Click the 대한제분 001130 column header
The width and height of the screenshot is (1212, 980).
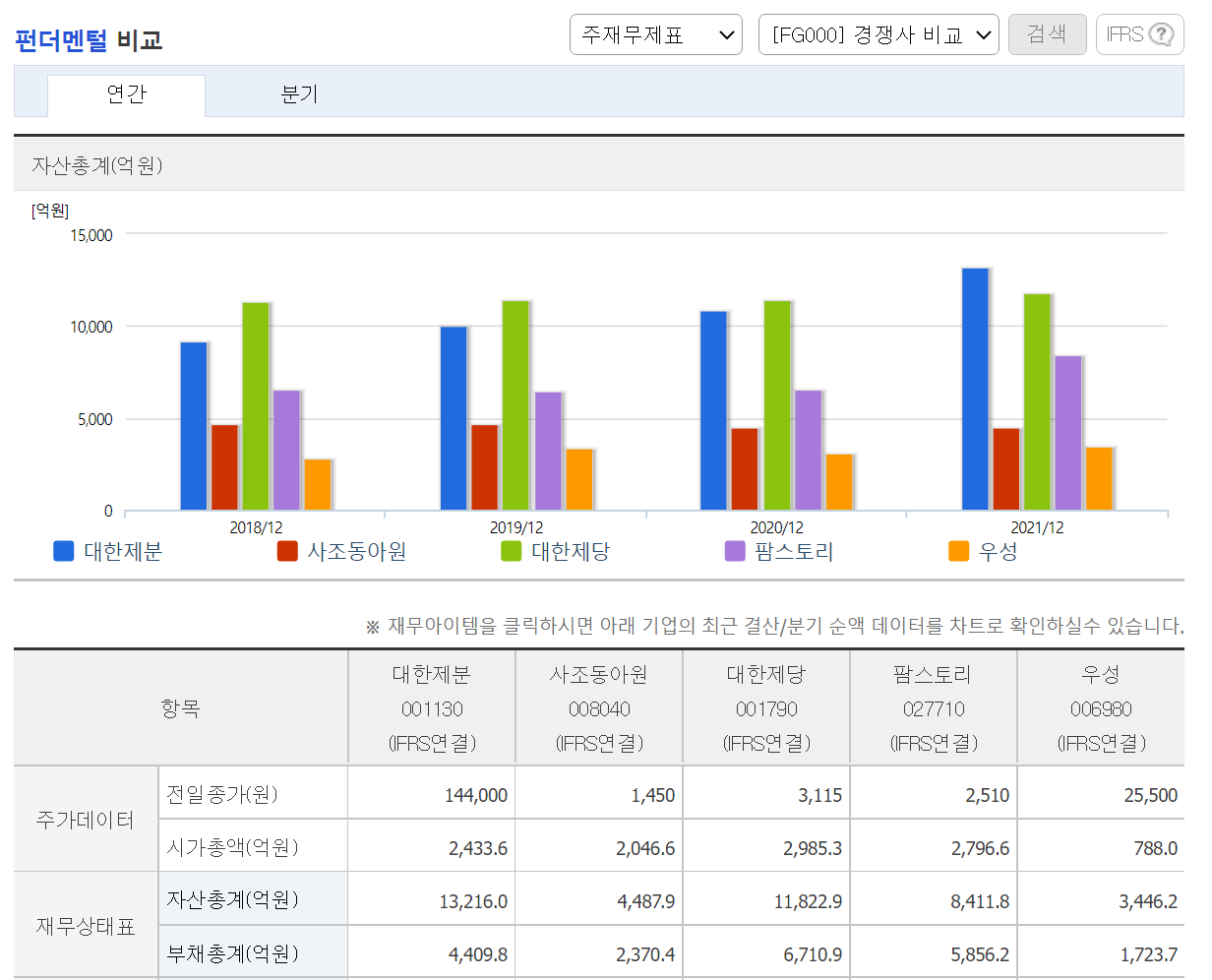click(432, 708)
